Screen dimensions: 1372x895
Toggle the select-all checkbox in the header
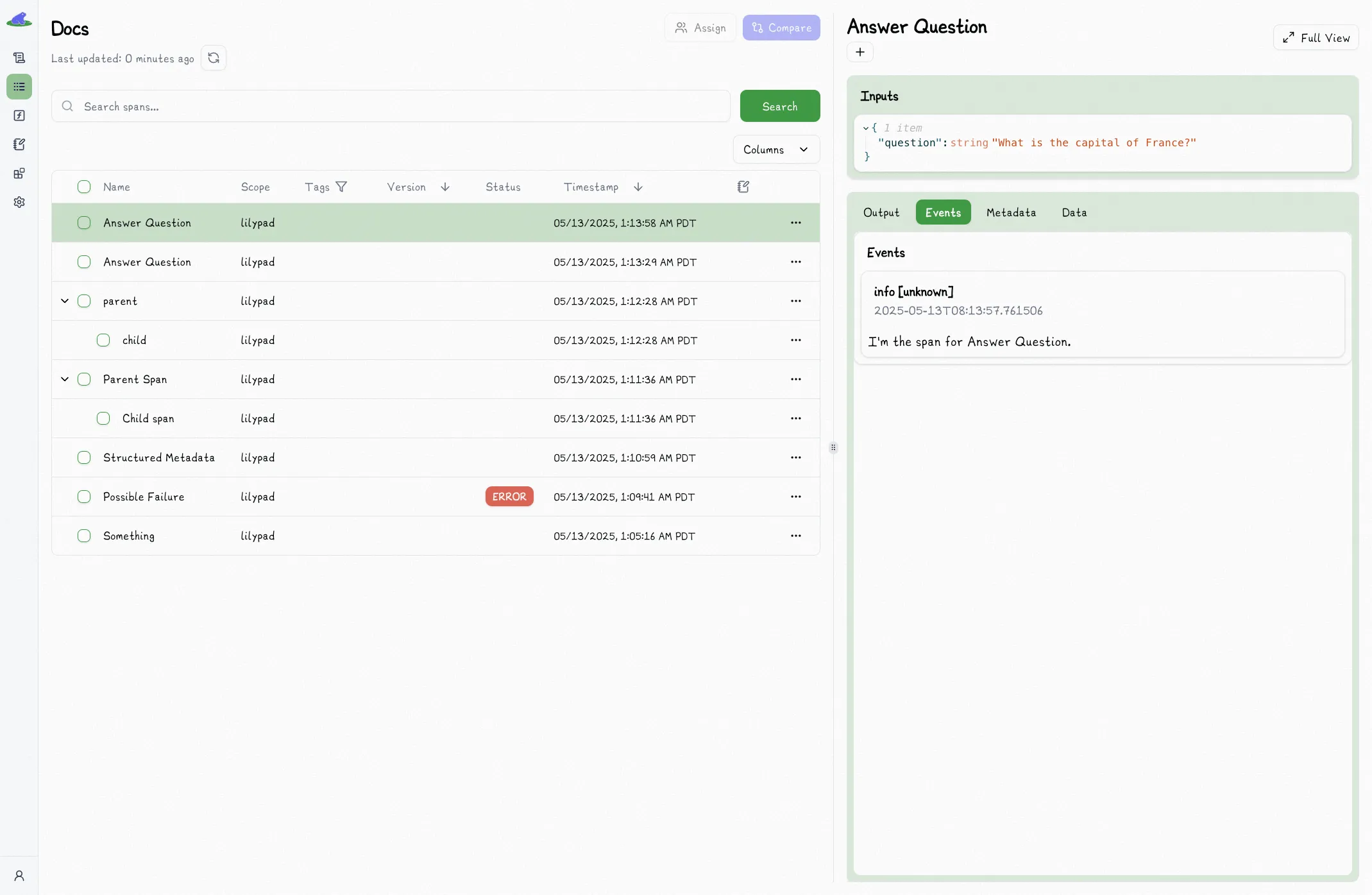pos(84,187)
